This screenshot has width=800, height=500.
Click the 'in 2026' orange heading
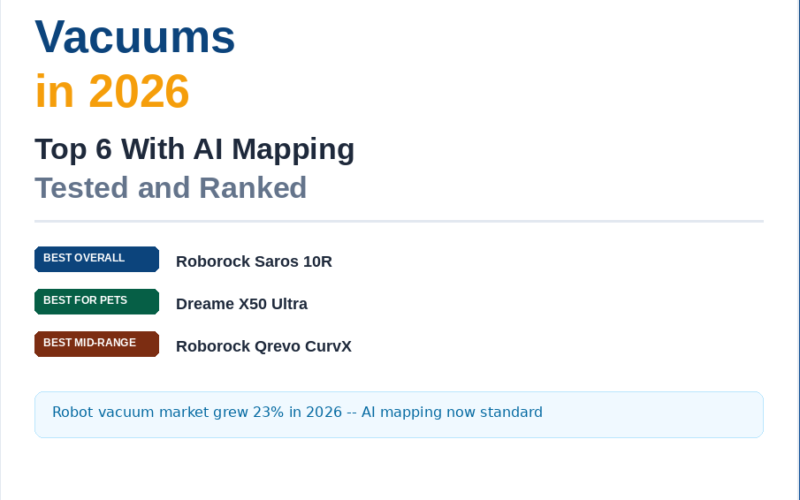pos(112,91)
